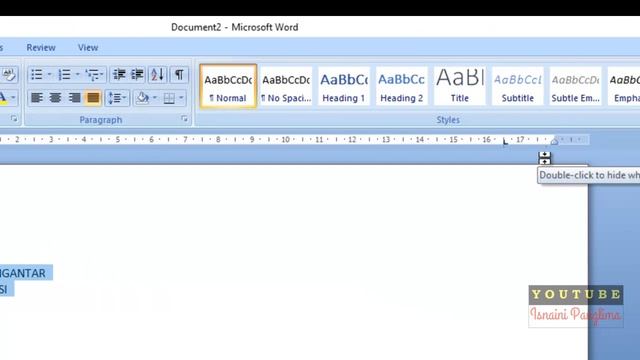Viewport: 640px width, 360px height.
Task: Click the font color A button
Action: tap(3, 98)
